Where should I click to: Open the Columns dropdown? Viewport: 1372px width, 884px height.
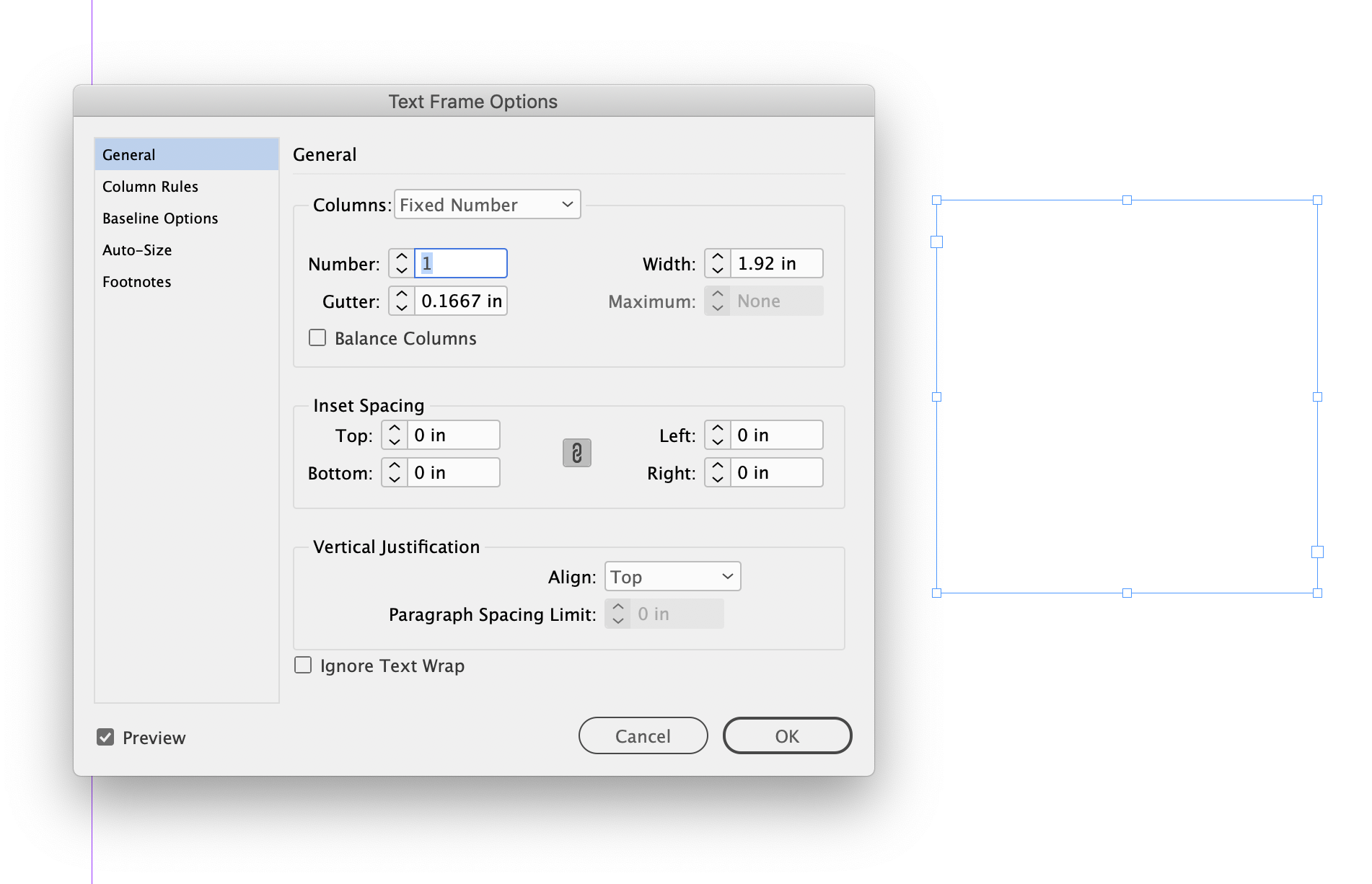pyautogui.click(x=487, y=204)
